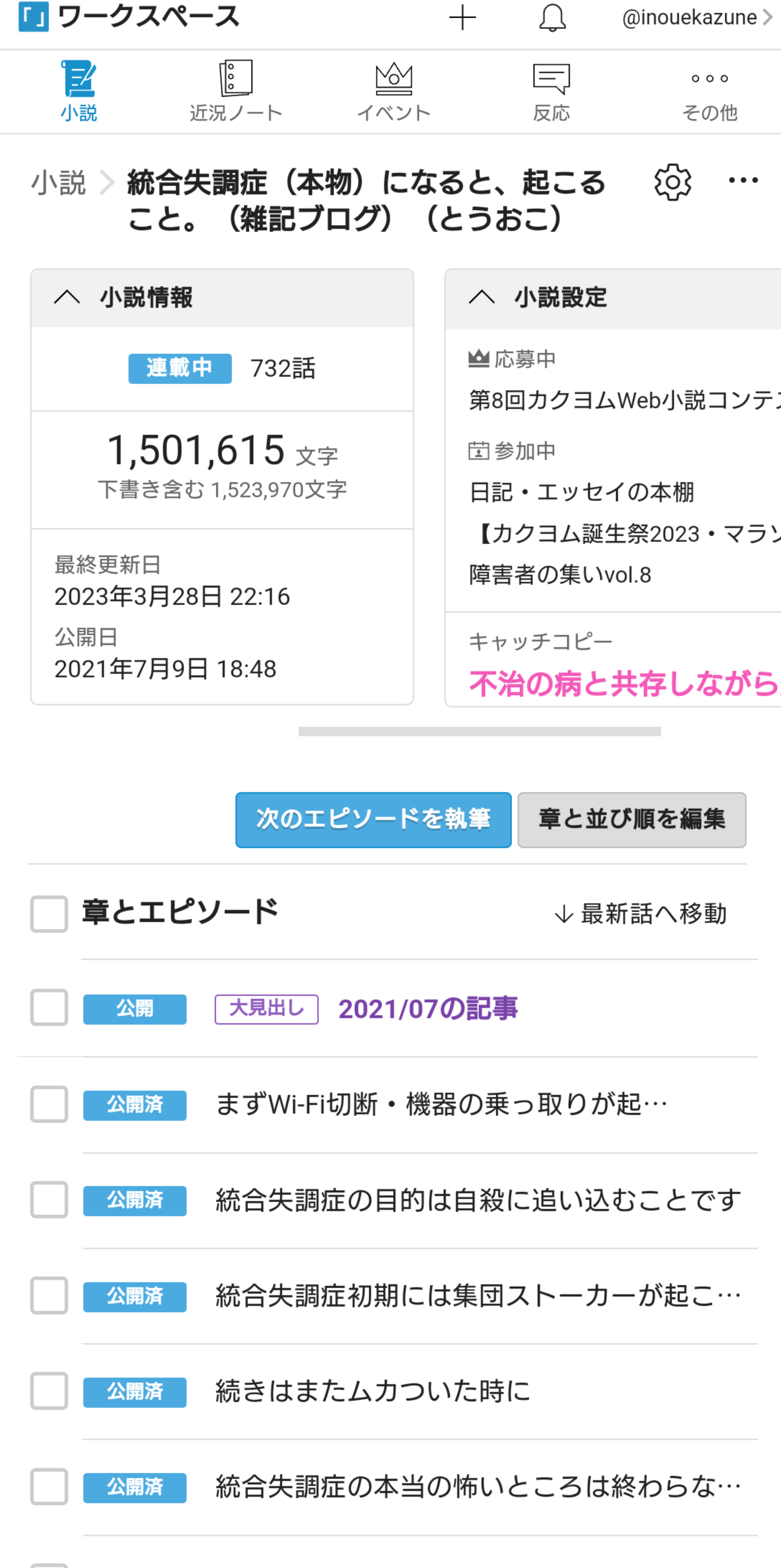This screenshot has width=781, height=1568.
Task: Check the 章とエピソード select-all checkbox
Action: click(49, 914)
